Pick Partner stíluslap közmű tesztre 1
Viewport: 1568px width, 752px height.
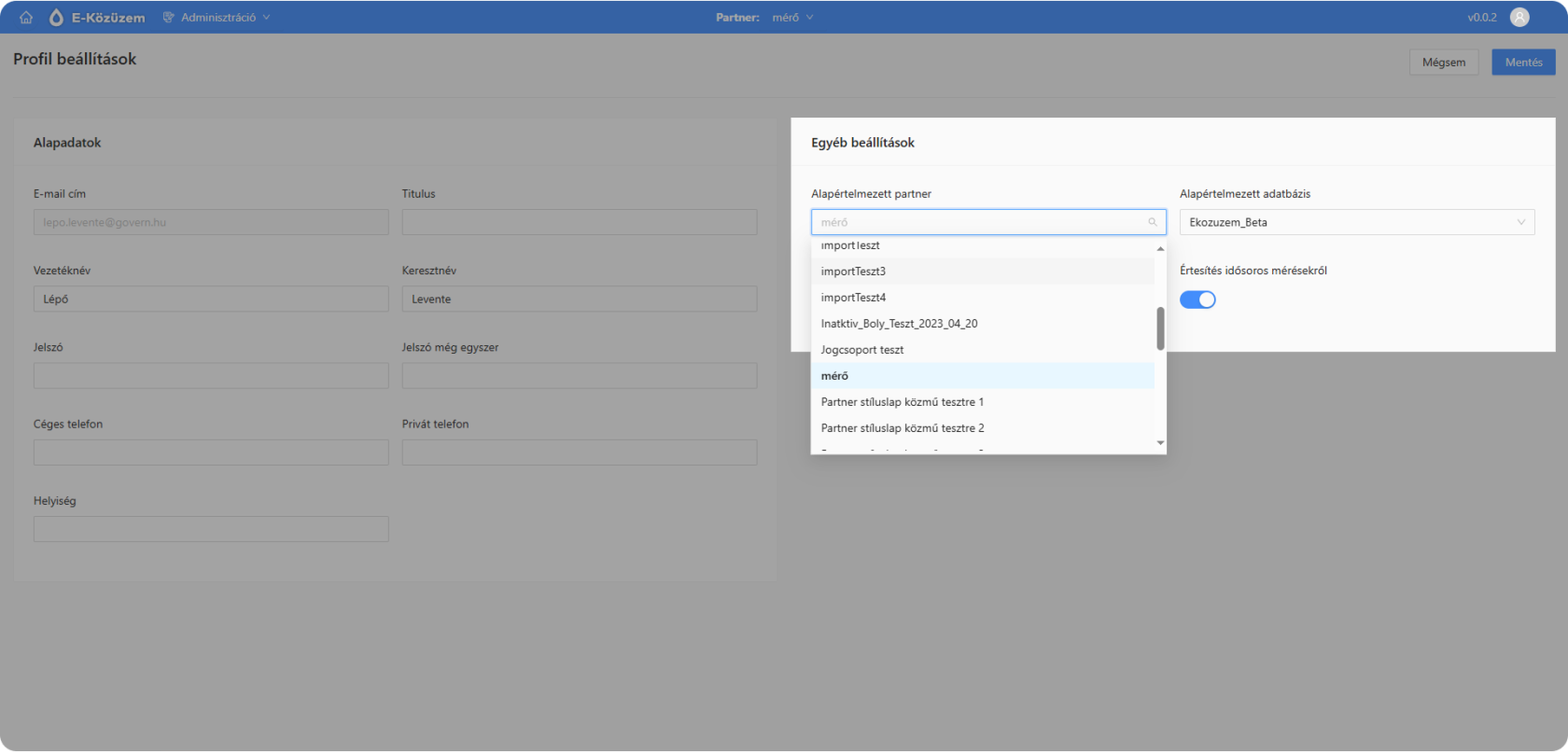point(902,402)
